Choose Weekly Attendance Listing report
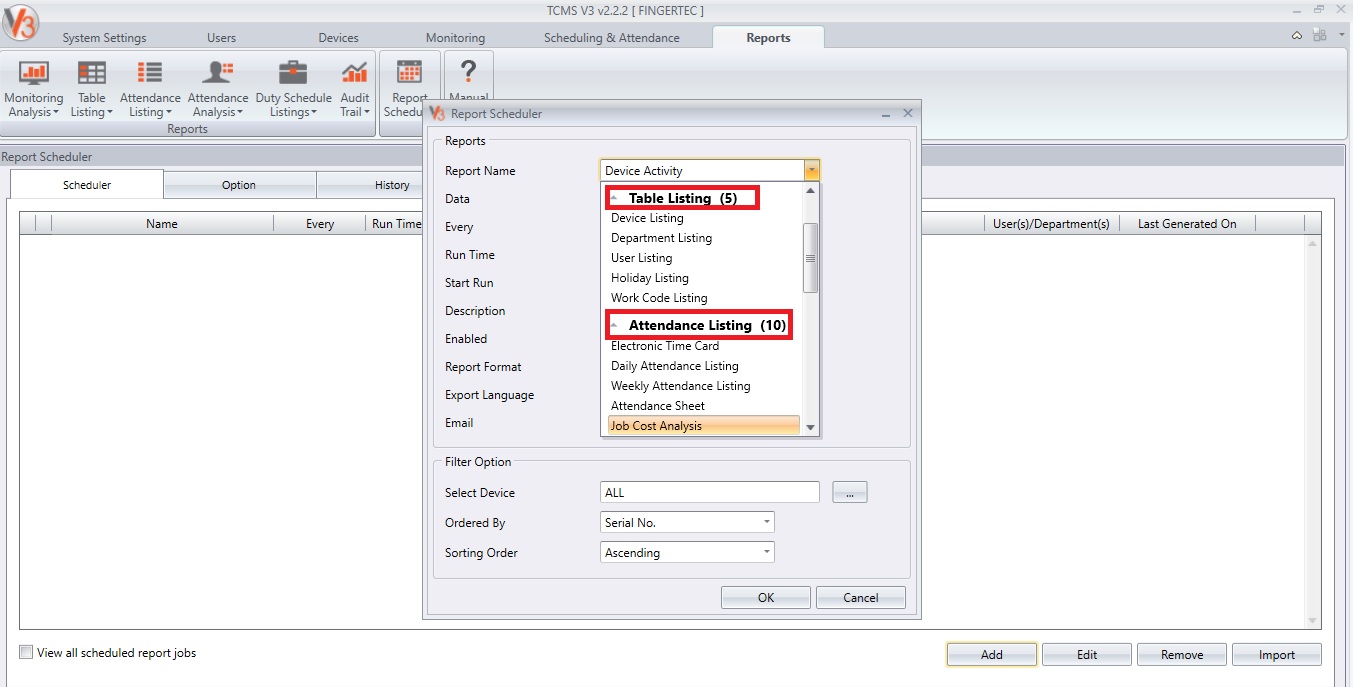The height and width of the screenshot is (687, 1353). click(x=680, y=386)
